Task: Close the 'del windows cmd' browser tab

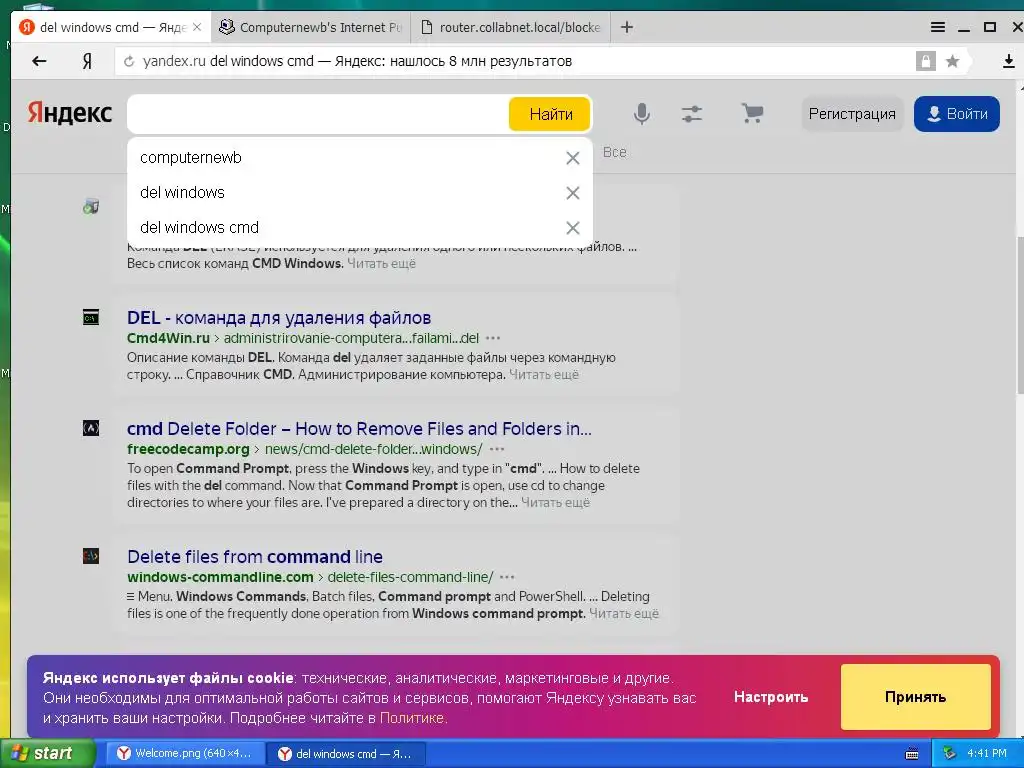Action: [x=197, y=27]
